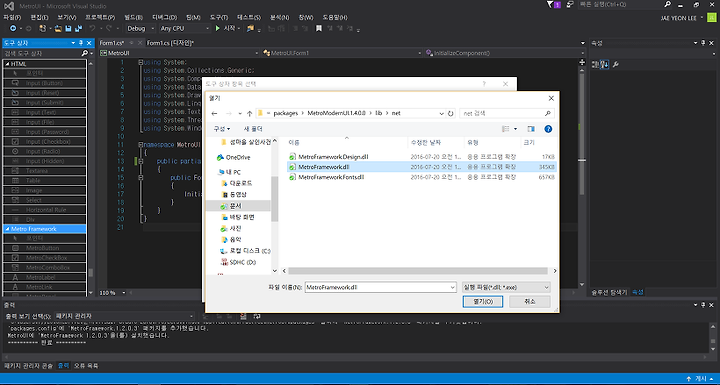Collapse the HTML group in the Toolbox
This screenshot has height=385, width=720.
coord(7,64)
